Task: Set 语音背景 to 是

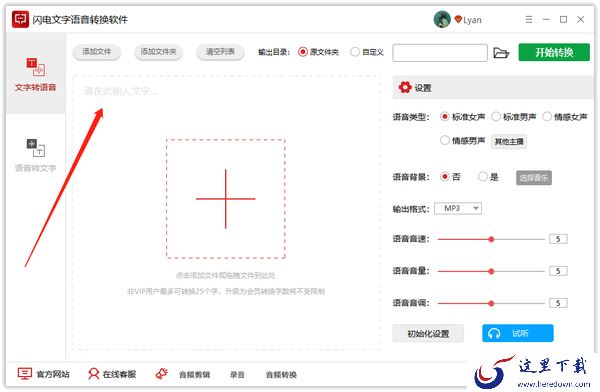Action: pyautogui.click(x=483, y=176)
